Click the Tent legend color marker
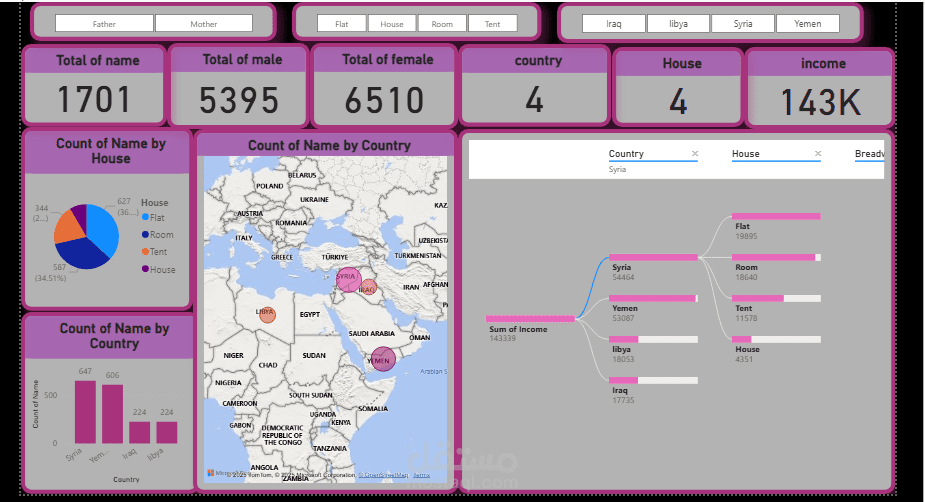925x502 pixels. (x=145, y=251)
